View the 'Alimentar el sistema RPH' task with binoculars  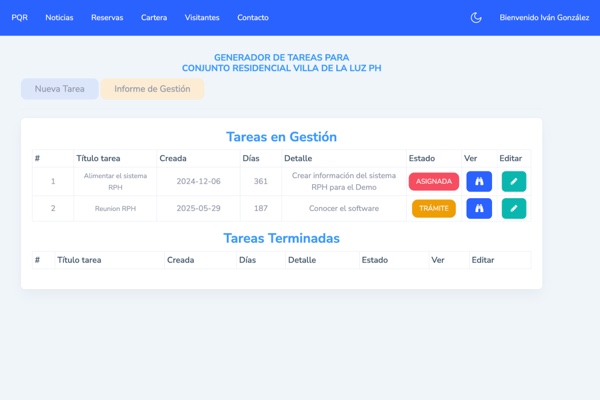click(479, 182)
